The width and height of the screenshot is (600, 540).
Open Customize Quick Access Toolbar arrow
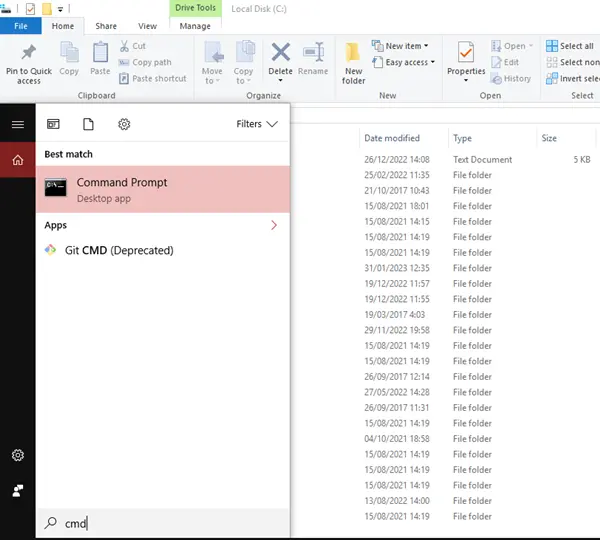point(60,9)
